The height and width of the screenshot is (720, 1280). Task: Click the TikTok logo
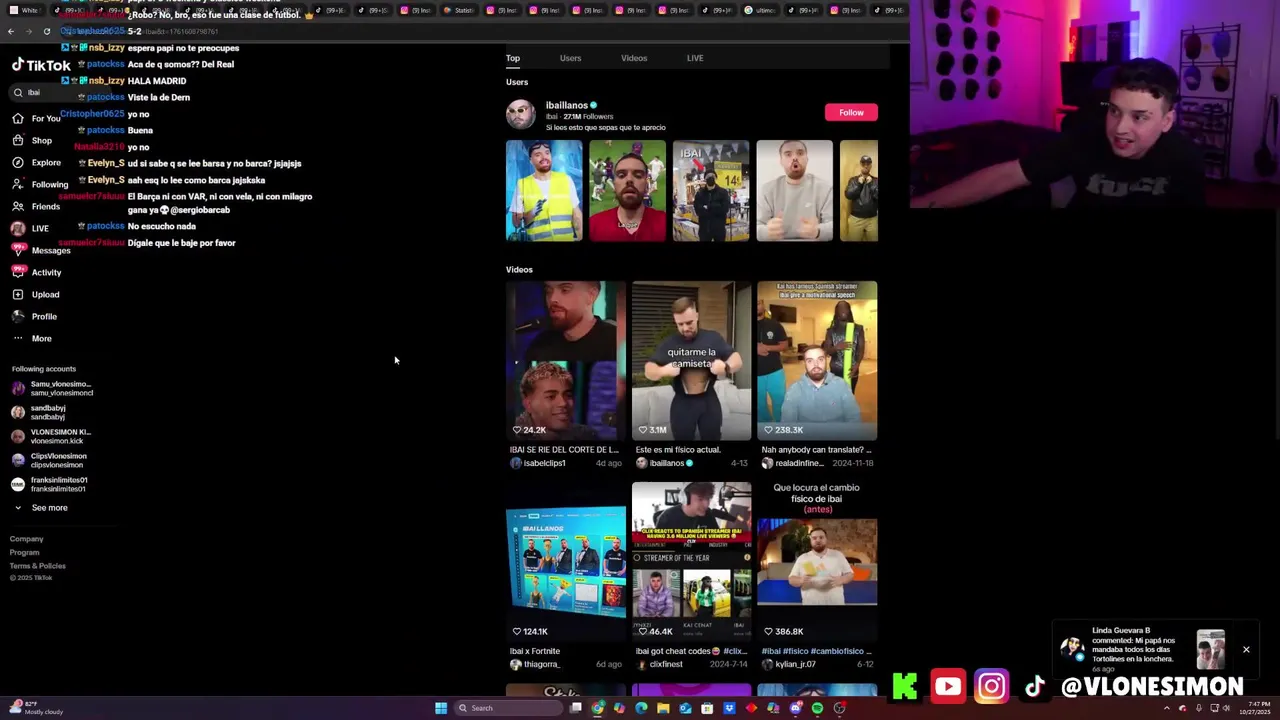click(x=41, y=65)
